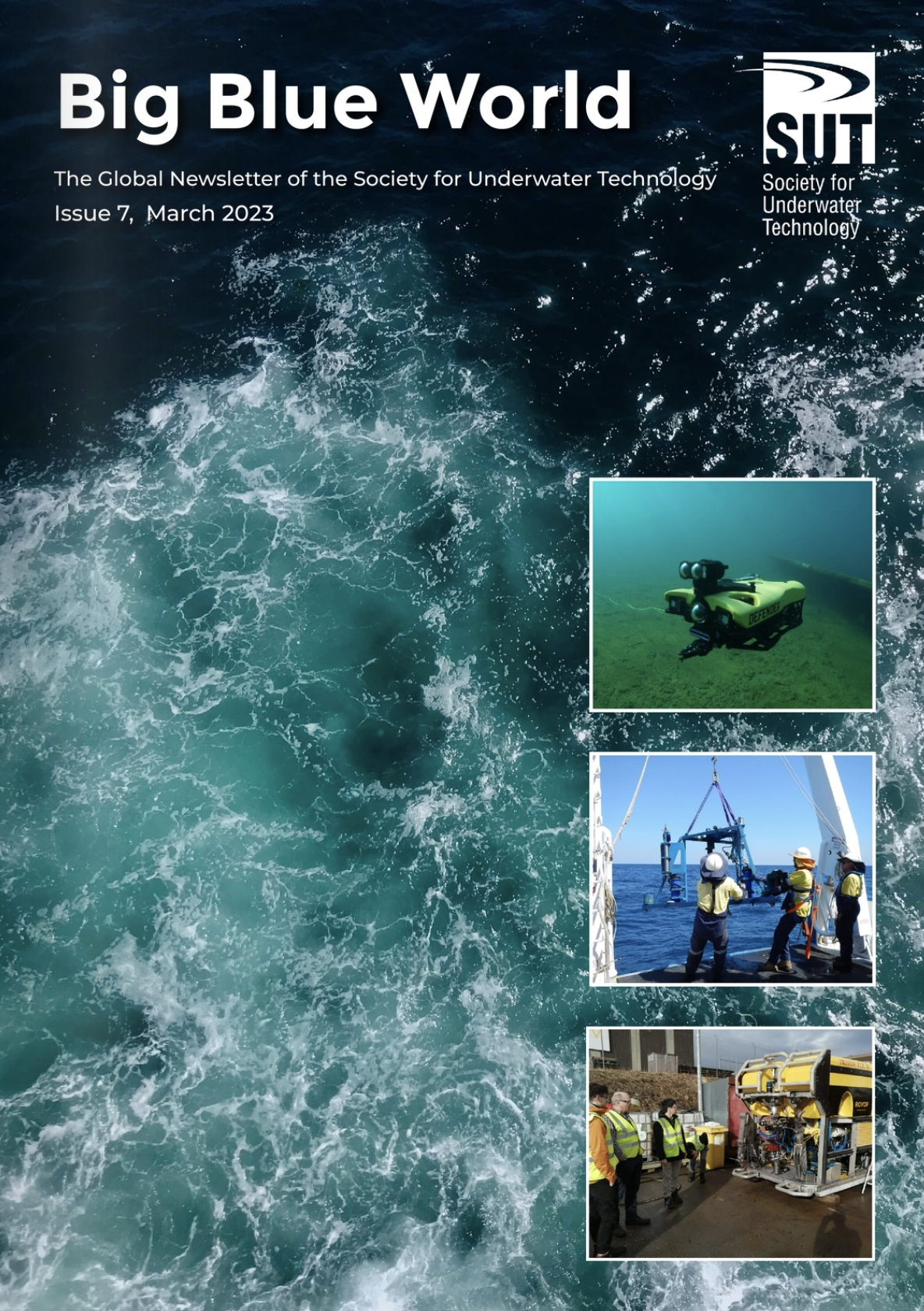Screen dimensions: 924x1311
Task: Click the "Issue 7, March 2023" text
Action: (164, 213)
